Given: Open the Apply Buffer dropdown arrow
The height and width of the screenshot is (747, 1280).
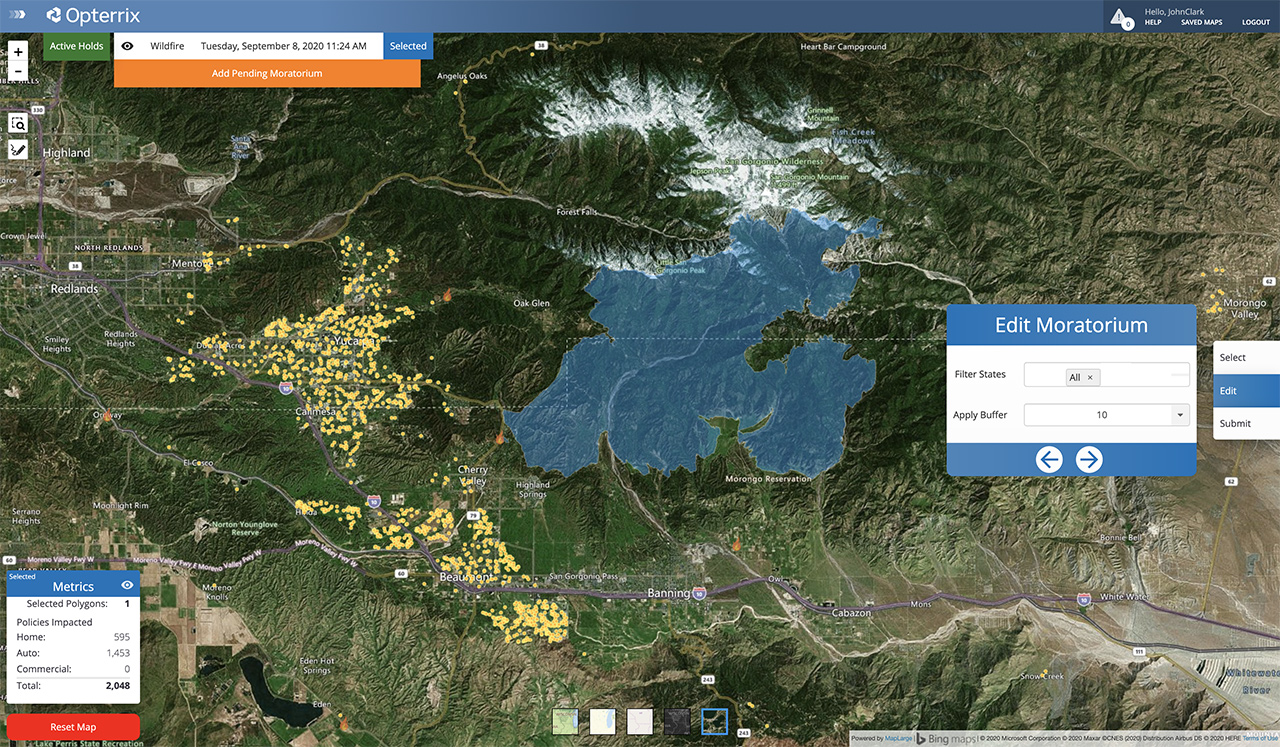Looking at the screenshot, I should (1179, 415).
